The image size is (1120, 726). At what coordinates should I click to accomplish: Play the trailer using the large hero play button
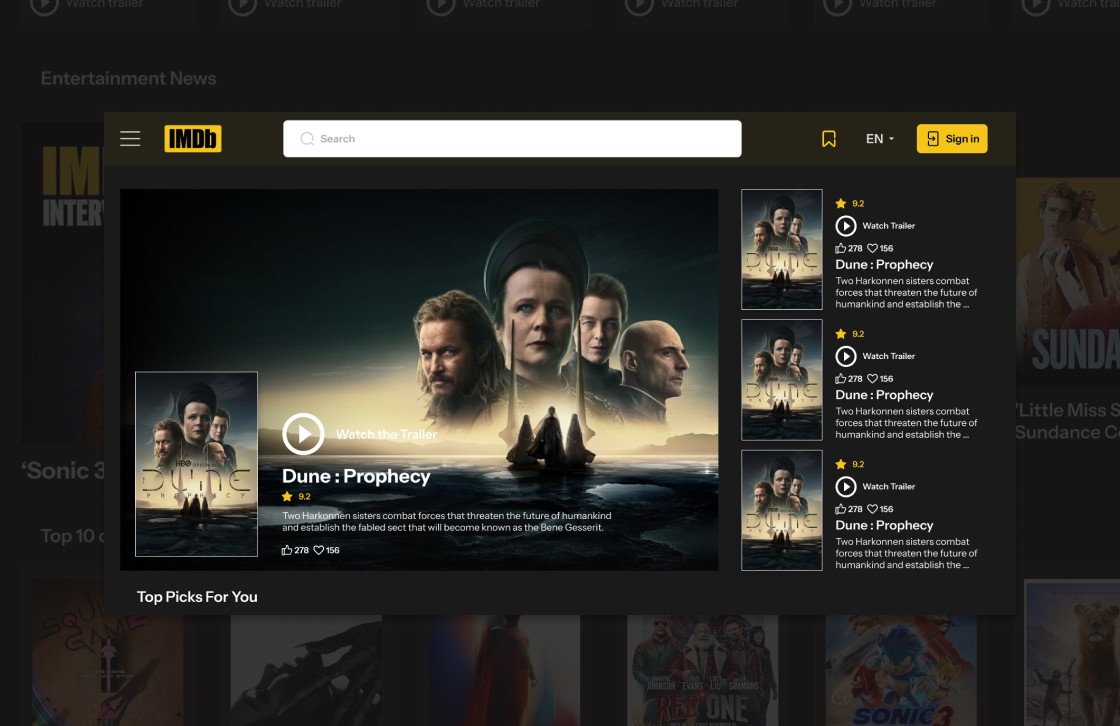304,434
